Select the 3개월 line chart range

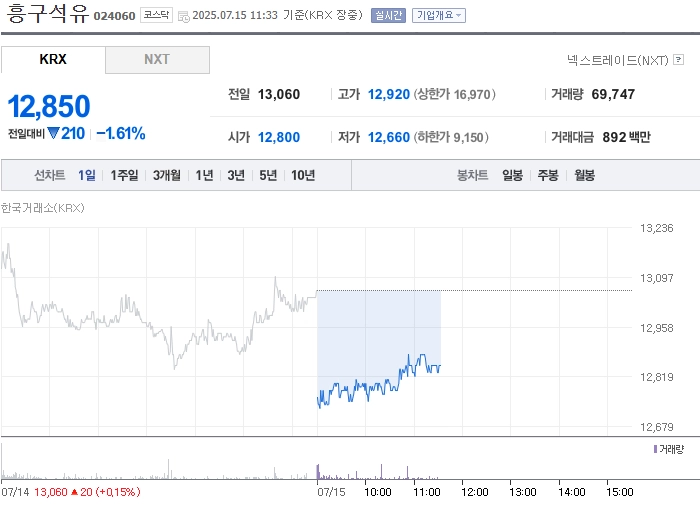[x=167, y=175]
